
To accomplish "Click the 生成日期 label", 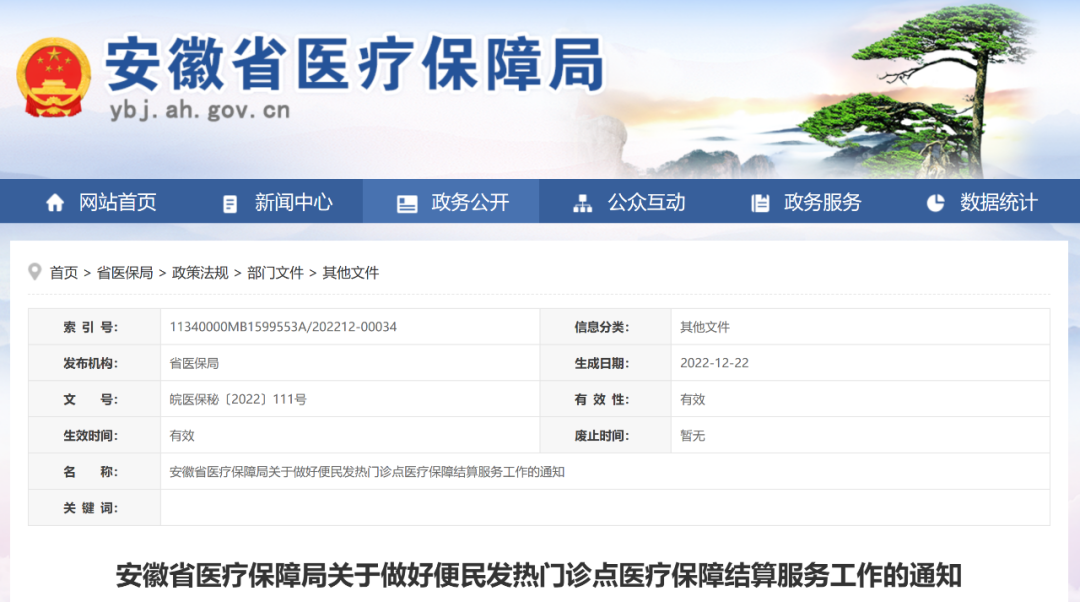I will point(602,363).
